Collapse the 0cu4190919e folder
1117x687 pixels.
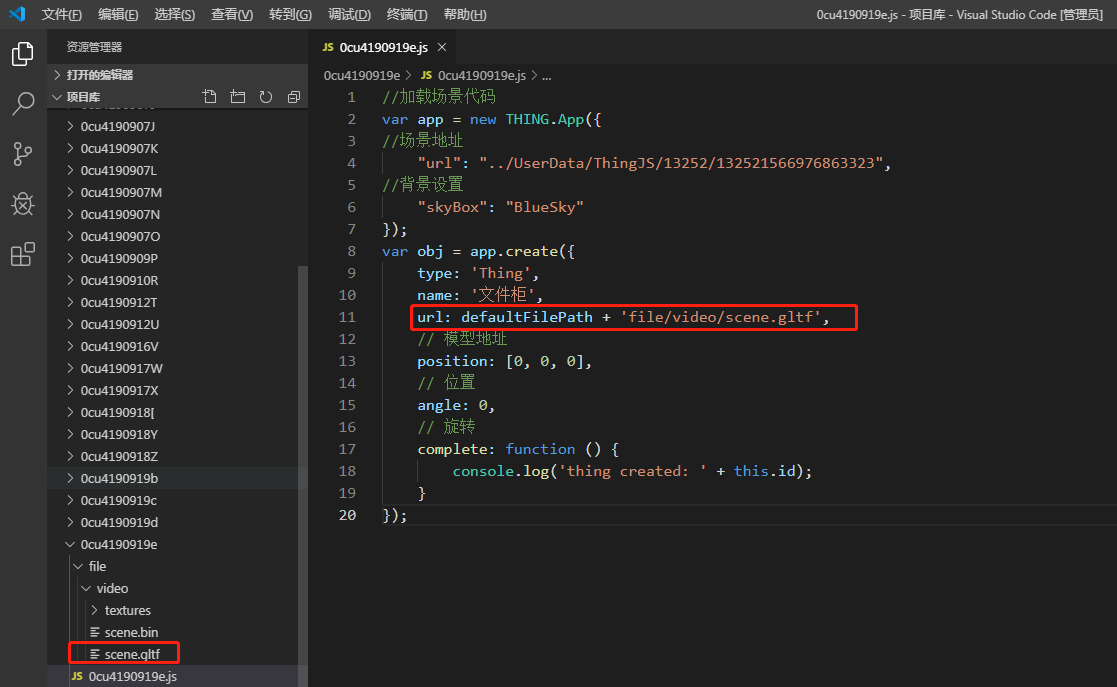pos(177,544)
